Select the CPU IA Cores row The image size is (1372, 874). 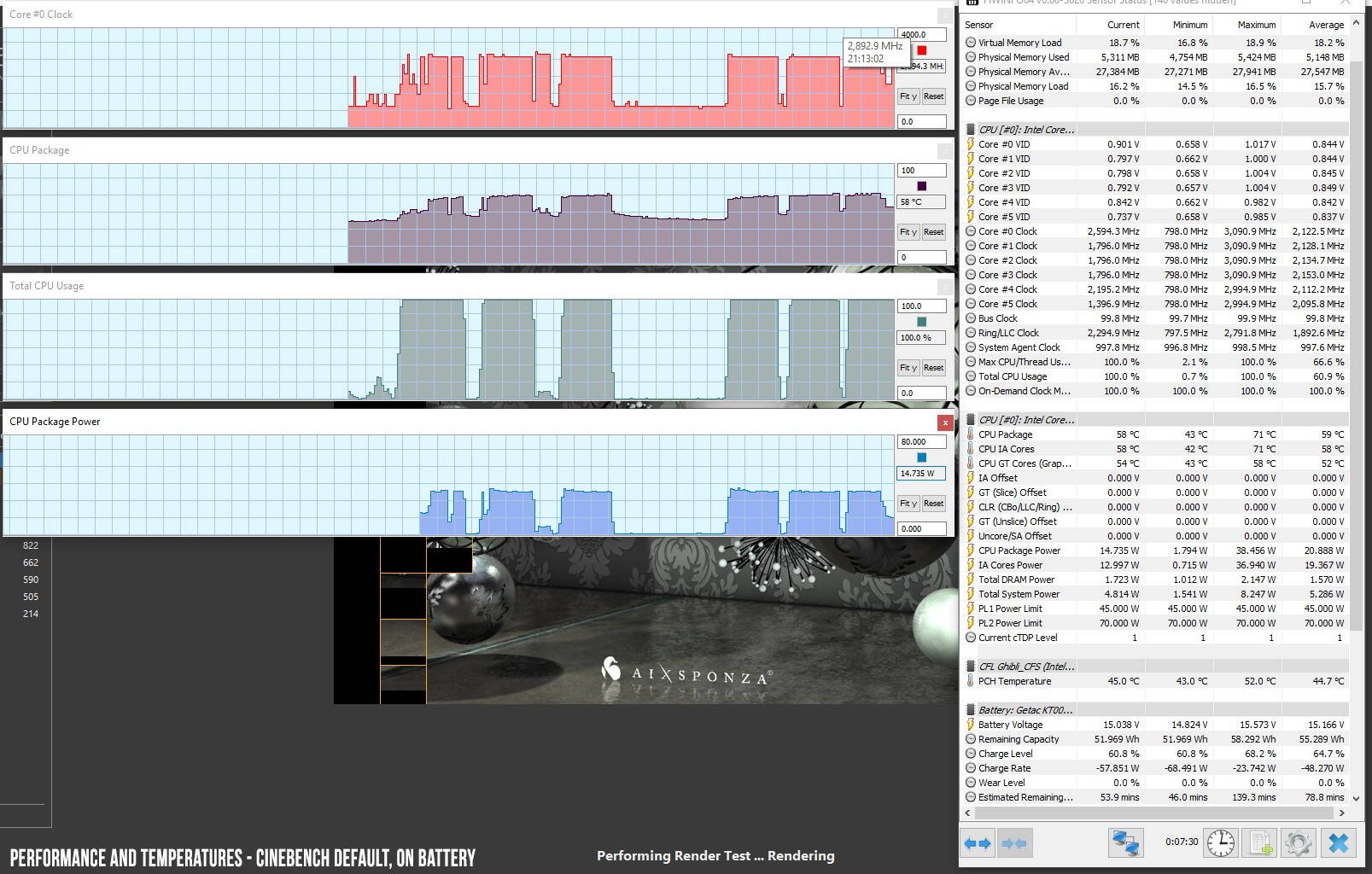[1154, 449]
